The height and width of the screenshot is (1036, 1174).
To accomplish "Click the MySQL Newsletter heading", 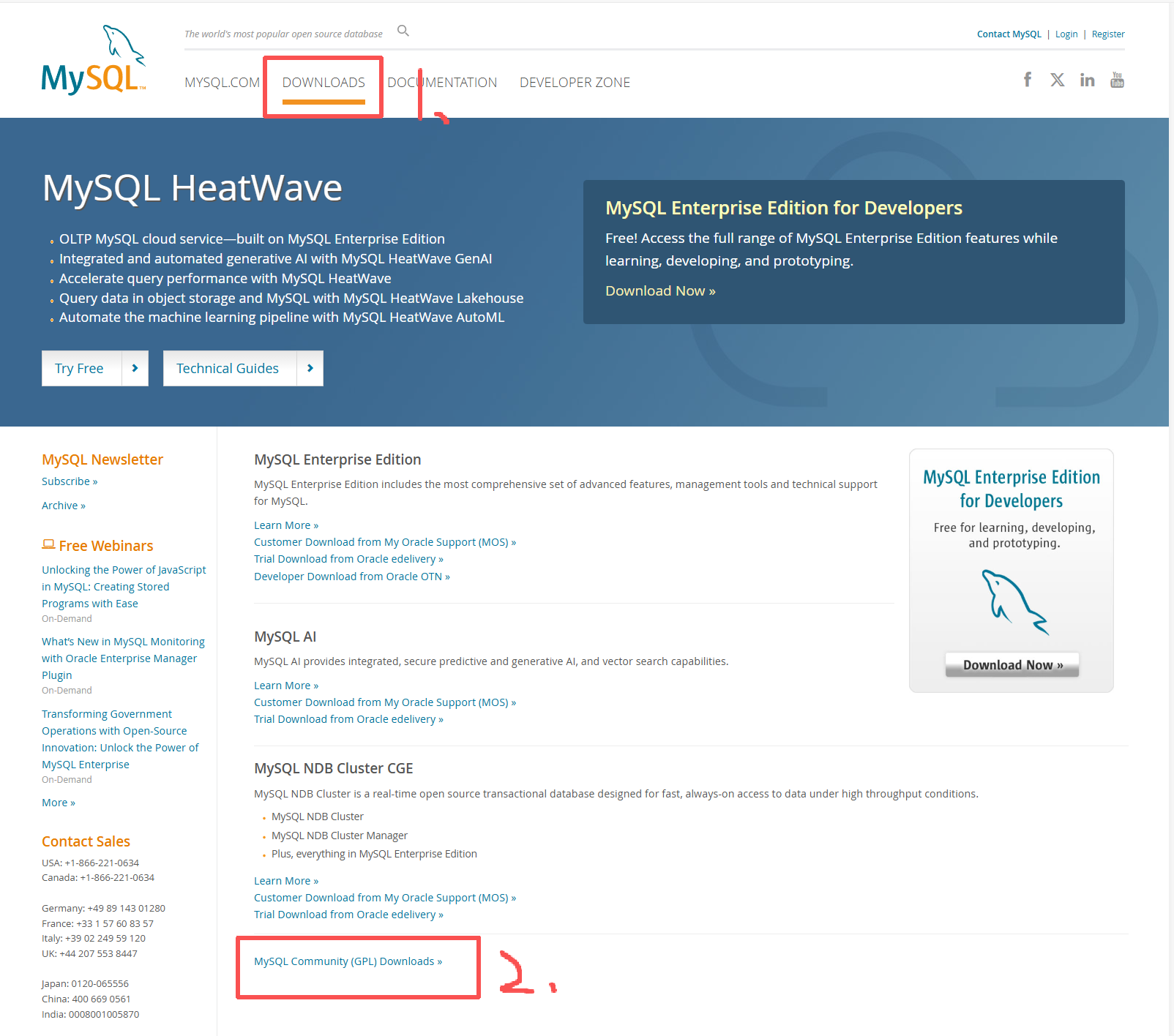I will pos(102,459).
